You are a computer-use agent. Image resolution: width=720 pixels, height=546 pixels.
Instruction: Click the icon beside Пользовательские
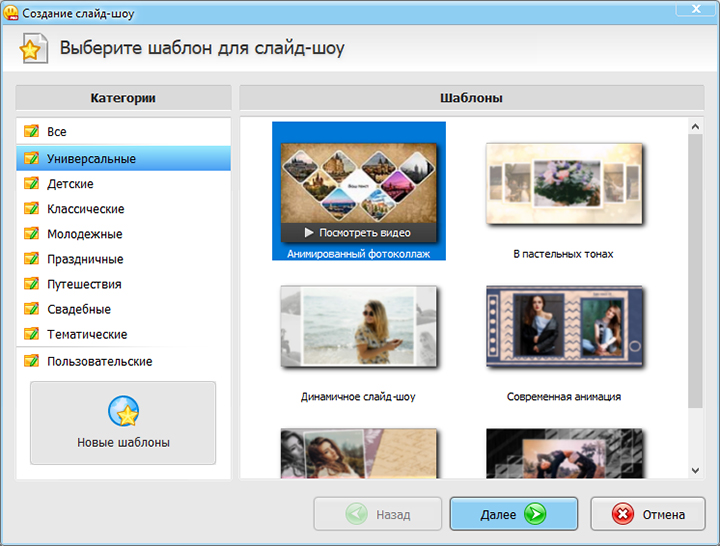click(x=32, y=361)
